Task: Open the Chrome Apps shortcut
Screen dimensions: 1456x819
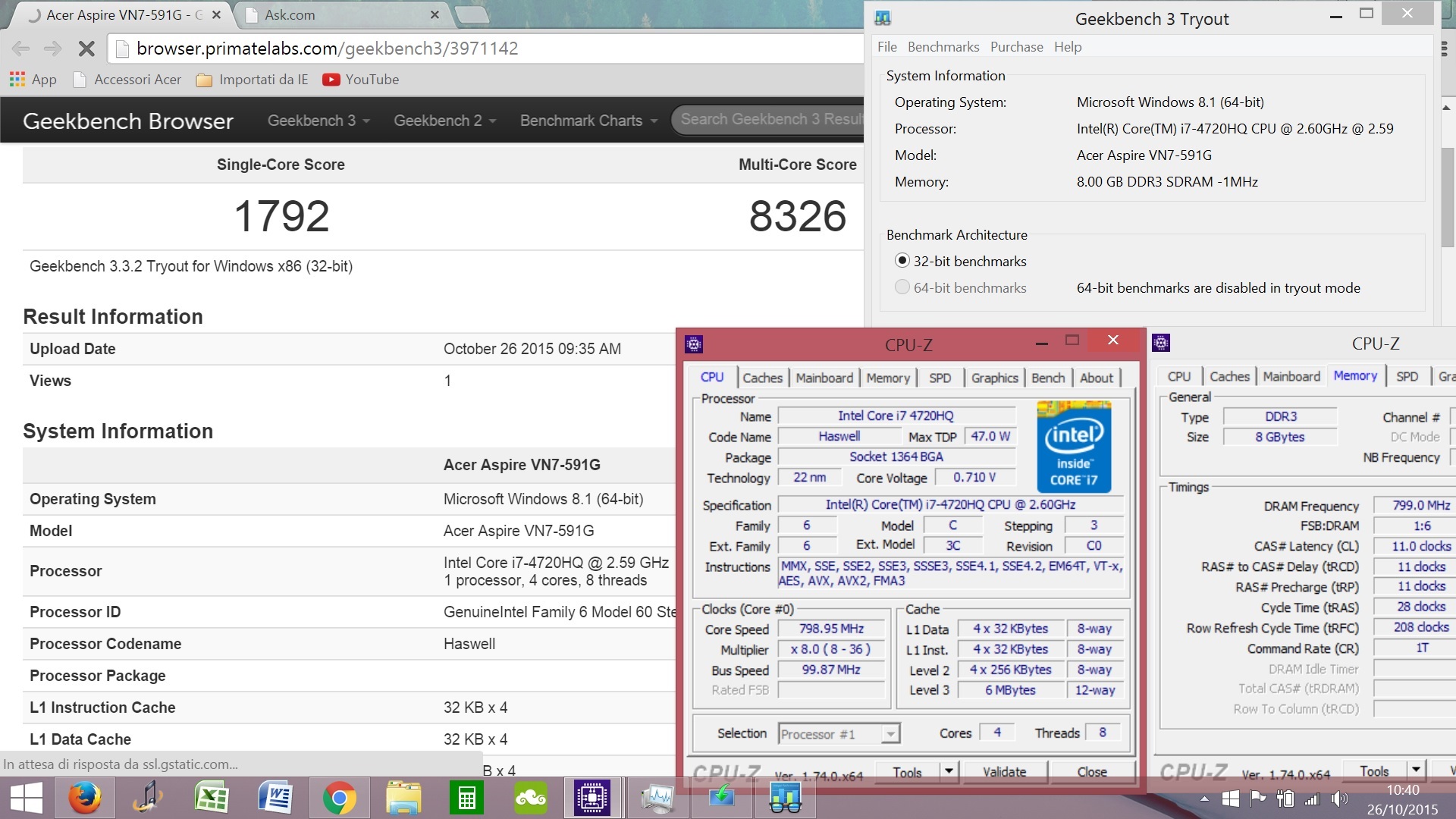Action: [x=33, y=80]
